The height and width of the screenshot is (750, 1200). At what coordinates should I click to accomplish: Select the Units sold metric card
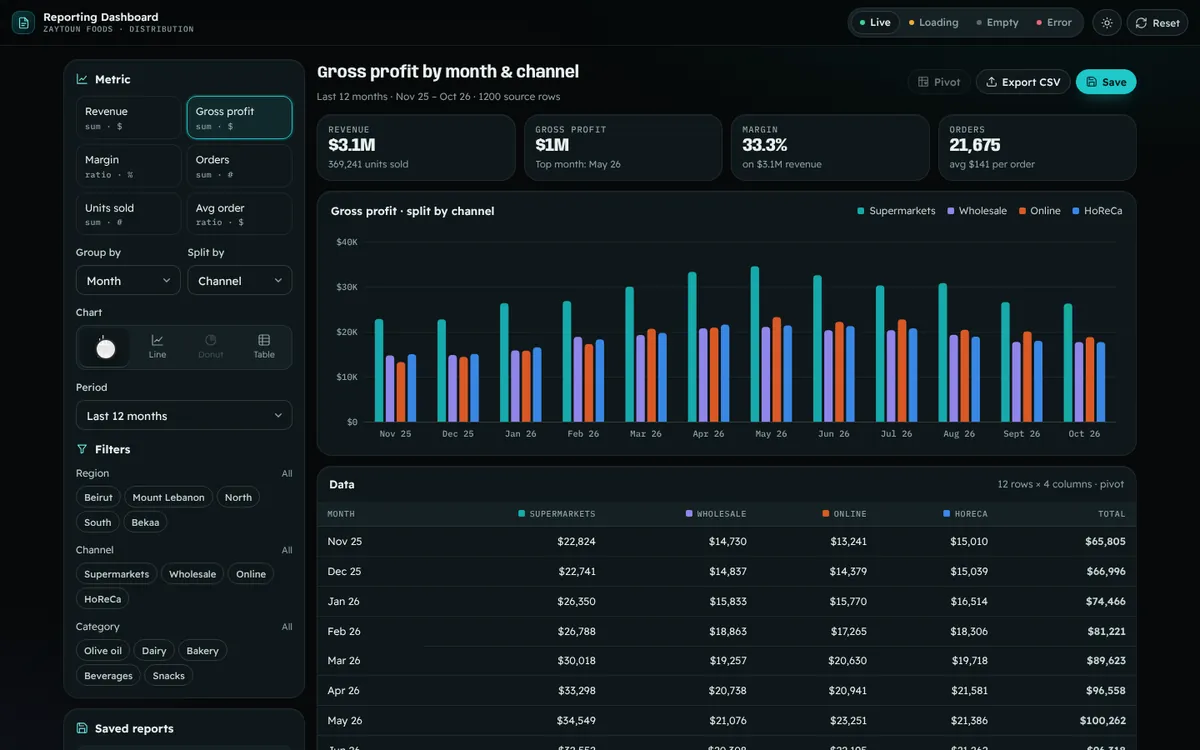(128, 214)
